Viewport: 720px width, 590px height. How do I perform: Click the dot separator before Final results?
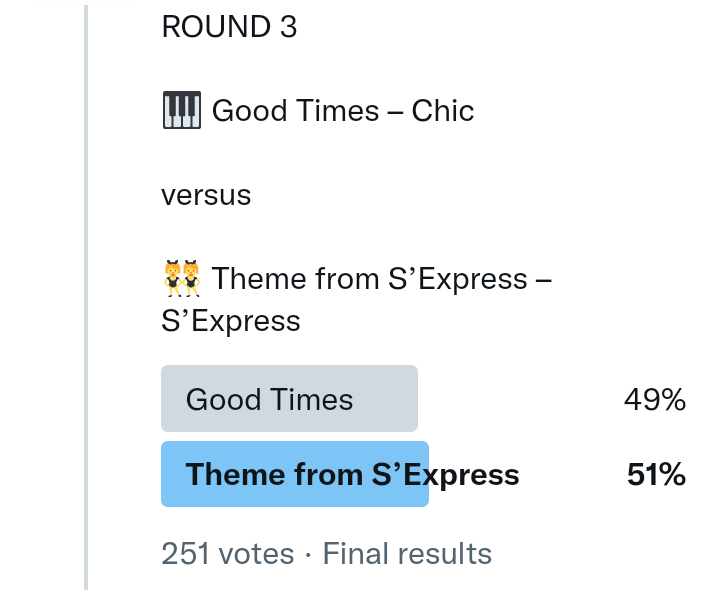tap(308, 554)
